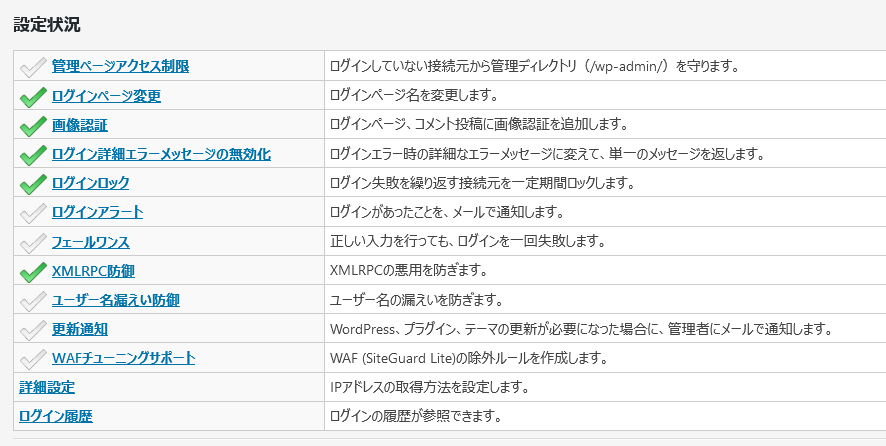This screenshot has width=886, height=446.
Task: Select the XMLRPC防御 link
Action: coord(93,271)
